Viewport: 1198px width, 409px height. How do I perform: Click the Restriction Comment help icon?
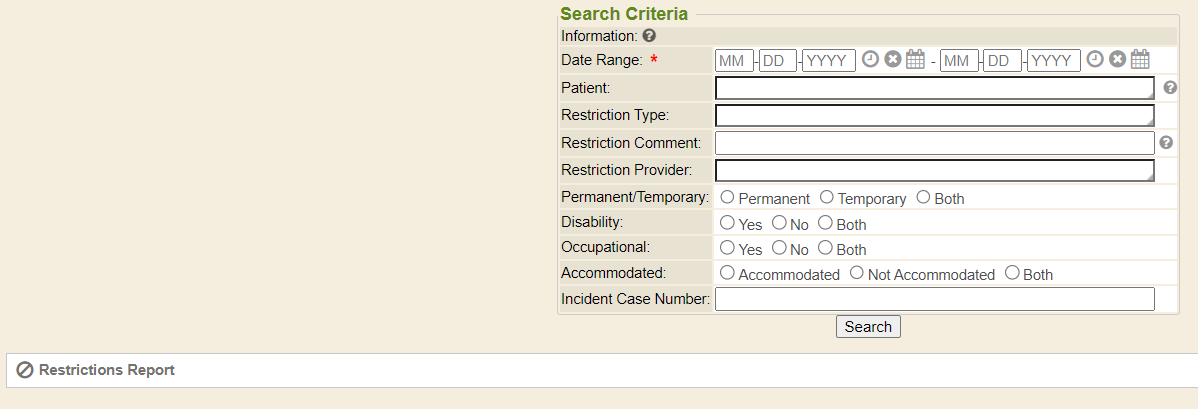[x=1166, y=143]
